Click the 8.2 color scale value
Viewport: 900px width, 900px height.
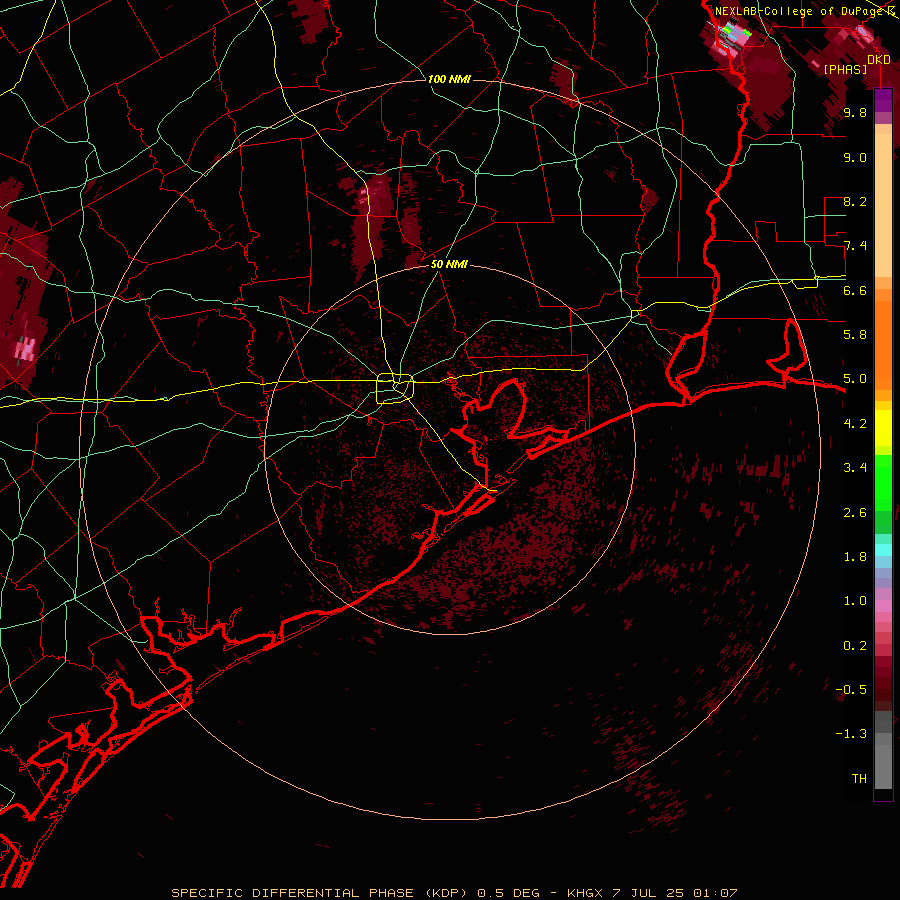point(855,201)
